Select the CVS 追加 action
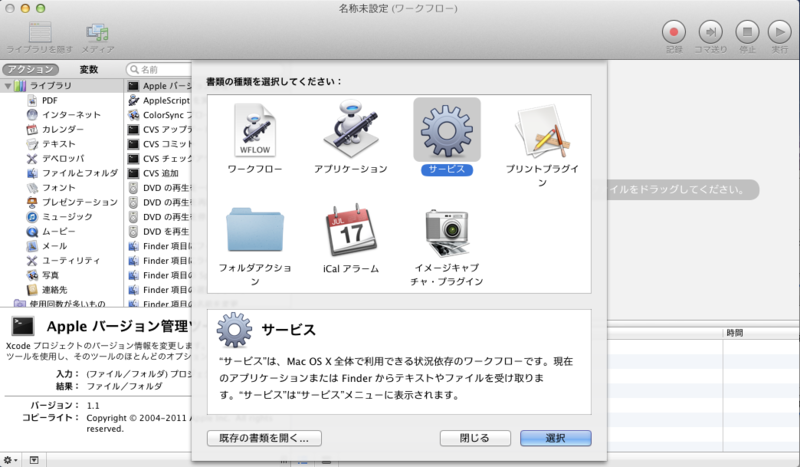The image size is (800, 467). 159,174
